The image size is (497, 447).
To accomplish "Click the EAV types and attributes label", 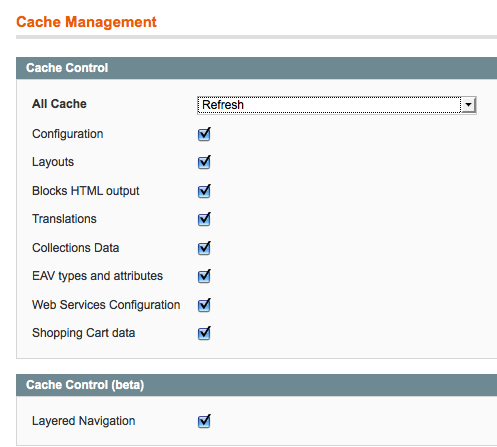I will 97,276.
